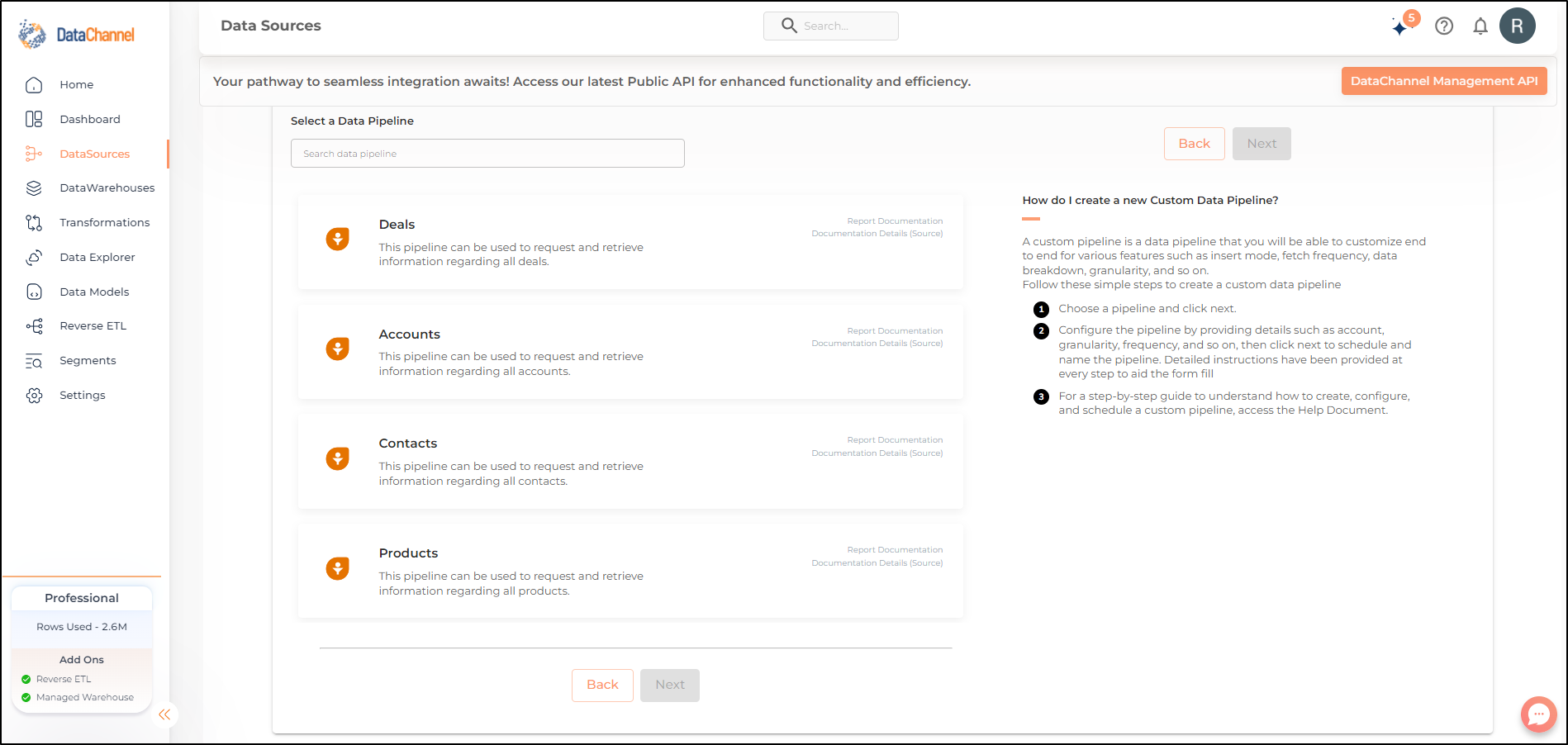Go to Home menu item

click(76, 85)
